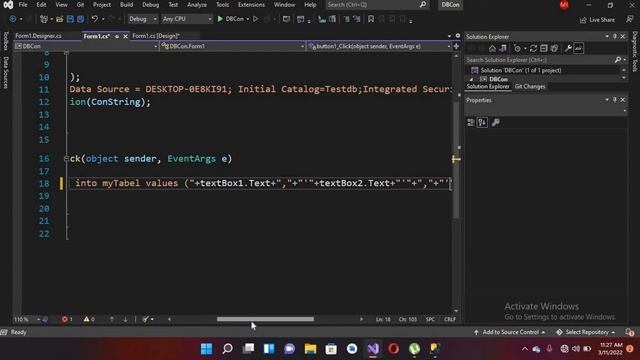Click Sync with Active Document icon
Viewport: 640px width, 360px height.
[x=533, y=49]
